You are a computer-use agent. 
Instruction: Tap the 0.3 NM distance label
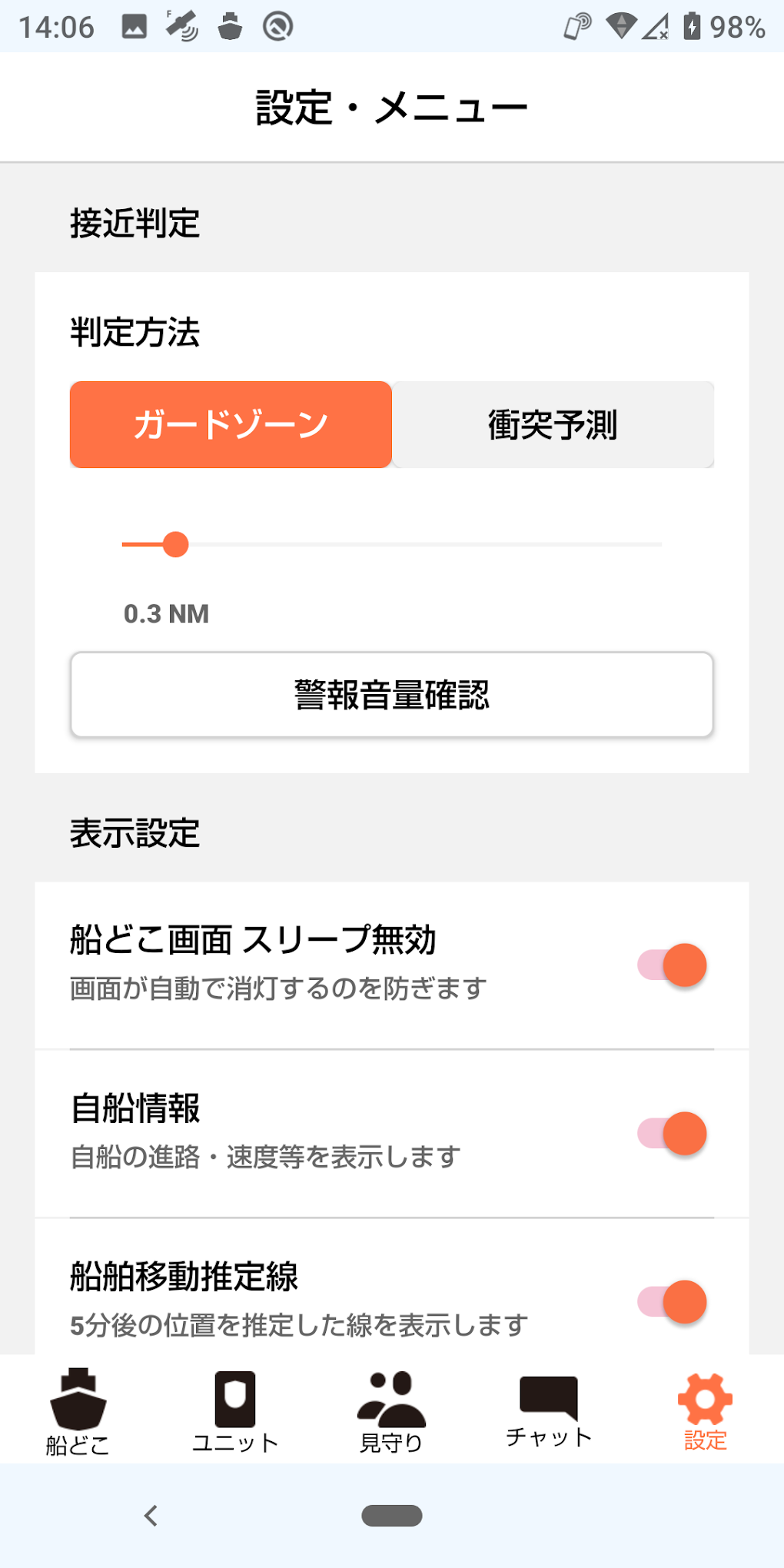(x=166, y=614)
